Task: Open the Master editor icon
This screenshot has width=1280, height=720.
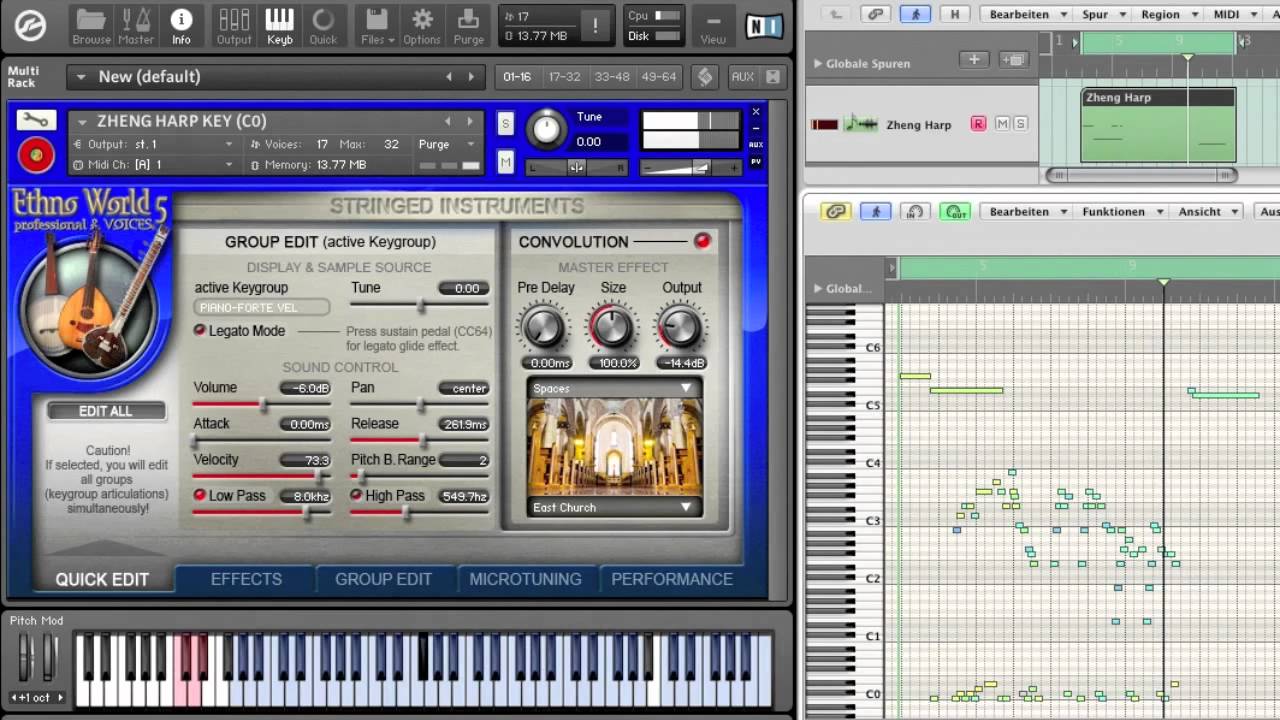Action: [x=136, y=25]
